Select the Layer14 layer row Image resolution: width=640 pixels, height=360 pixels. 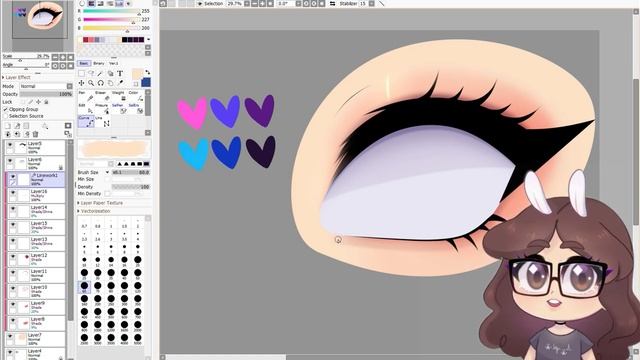coord(36,211)
